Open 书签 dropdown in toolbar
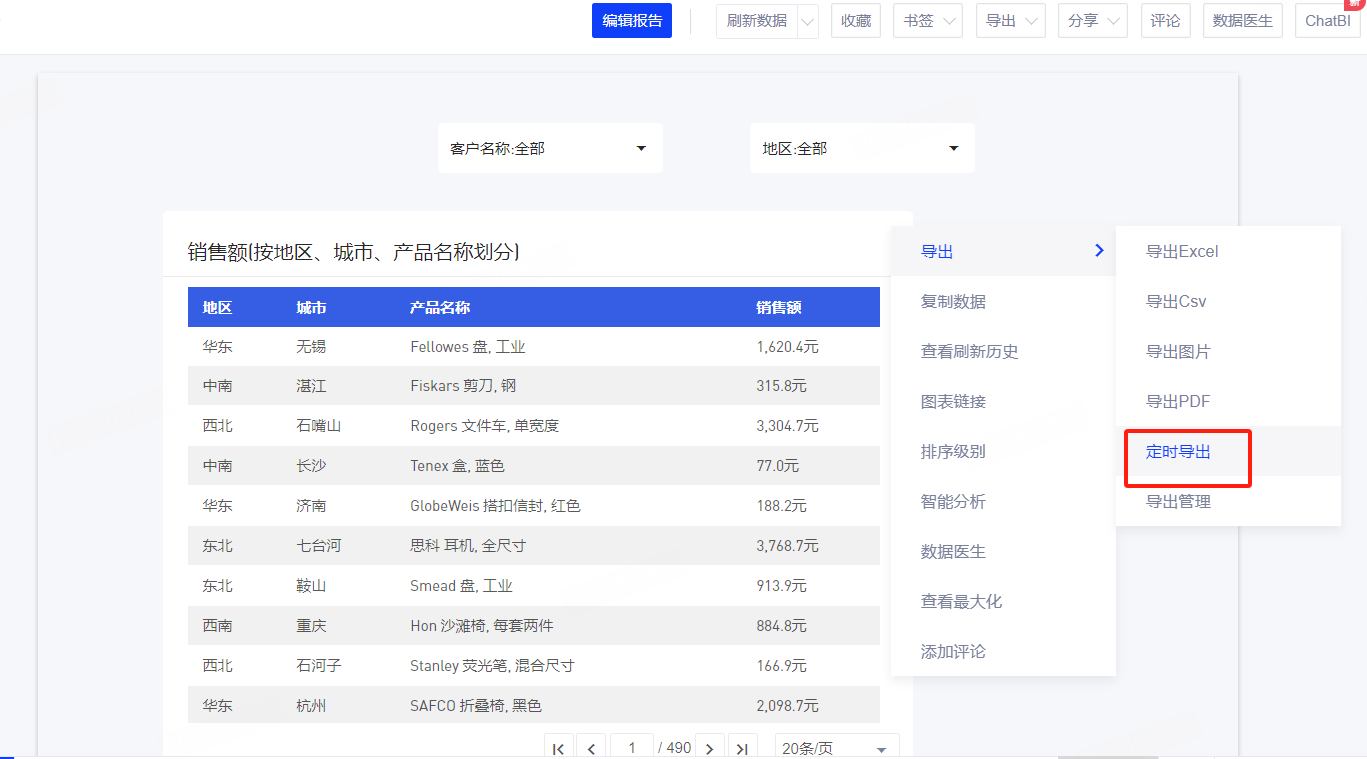Screen dimensions: 1367x759 point(927,21)
